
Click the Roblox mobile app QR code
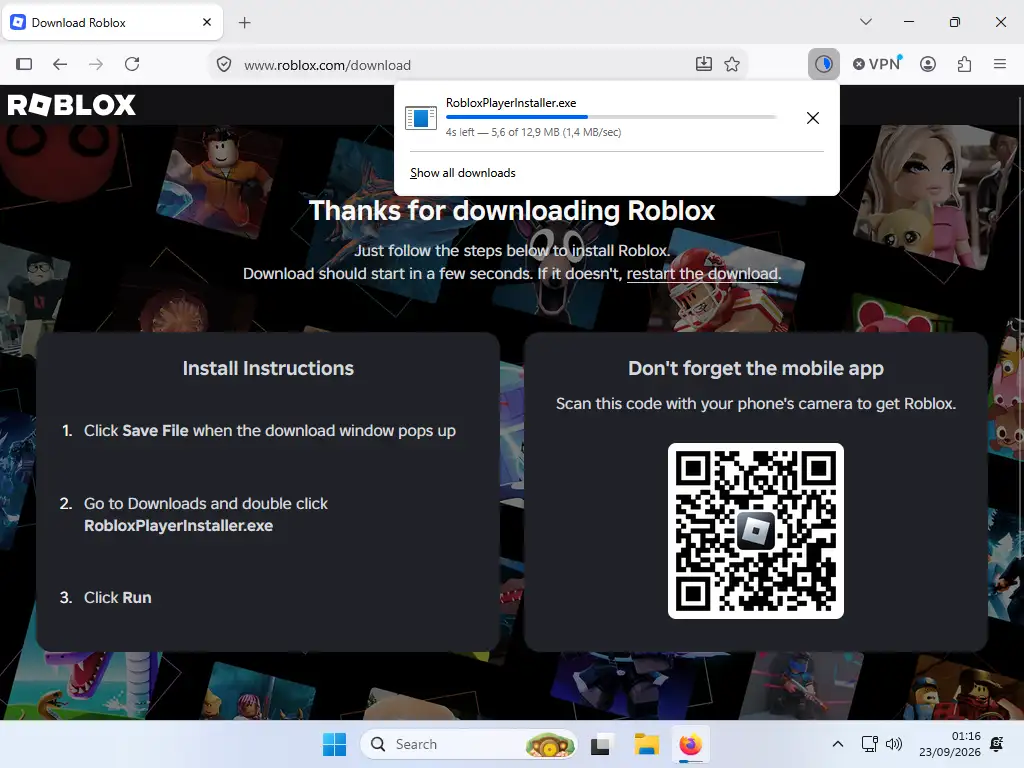pyautogui.click(x=756, y=531)
